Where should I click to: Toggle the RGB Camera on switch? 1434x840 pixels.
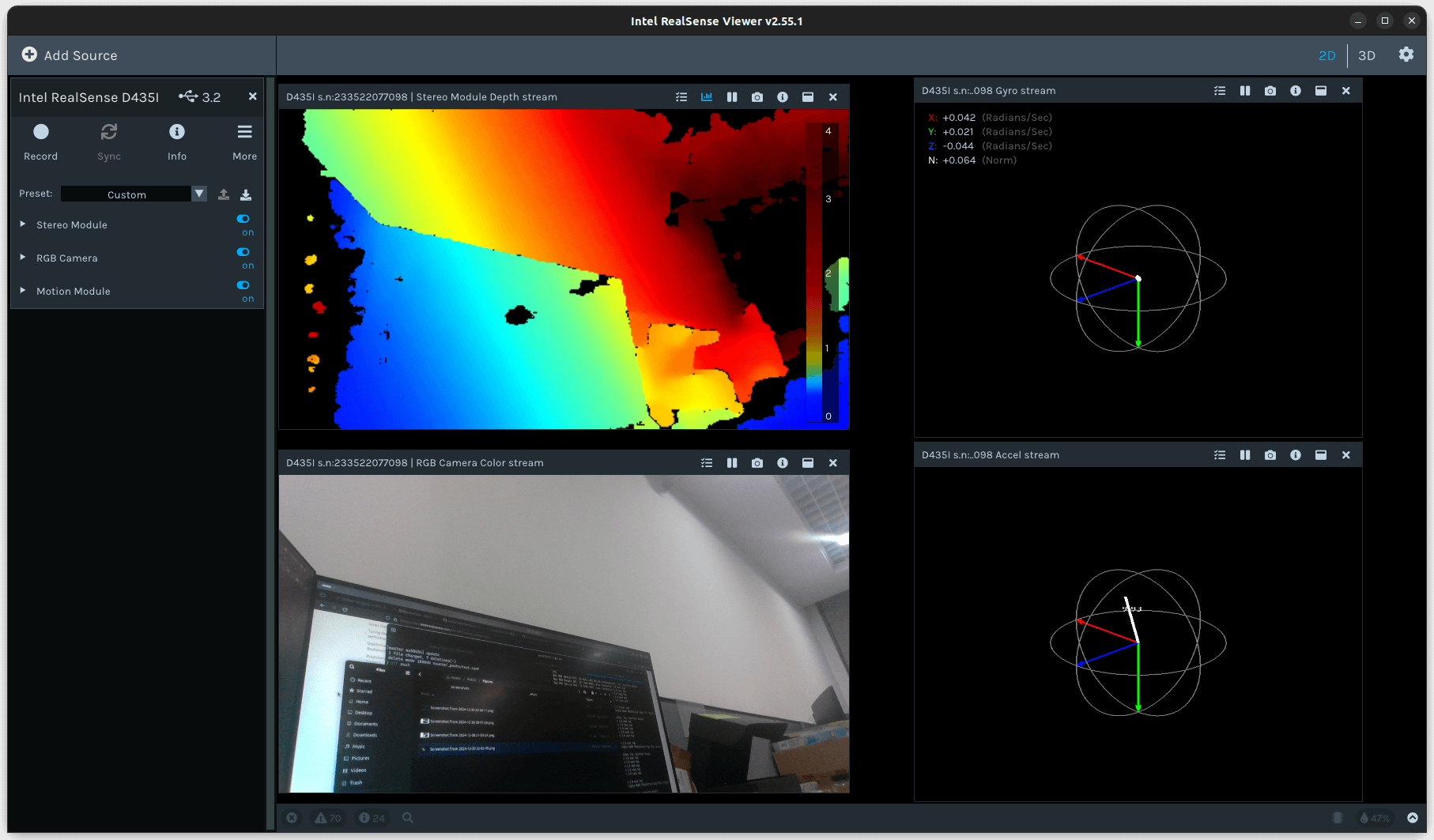pyautogui.click(x=243, y=252)
